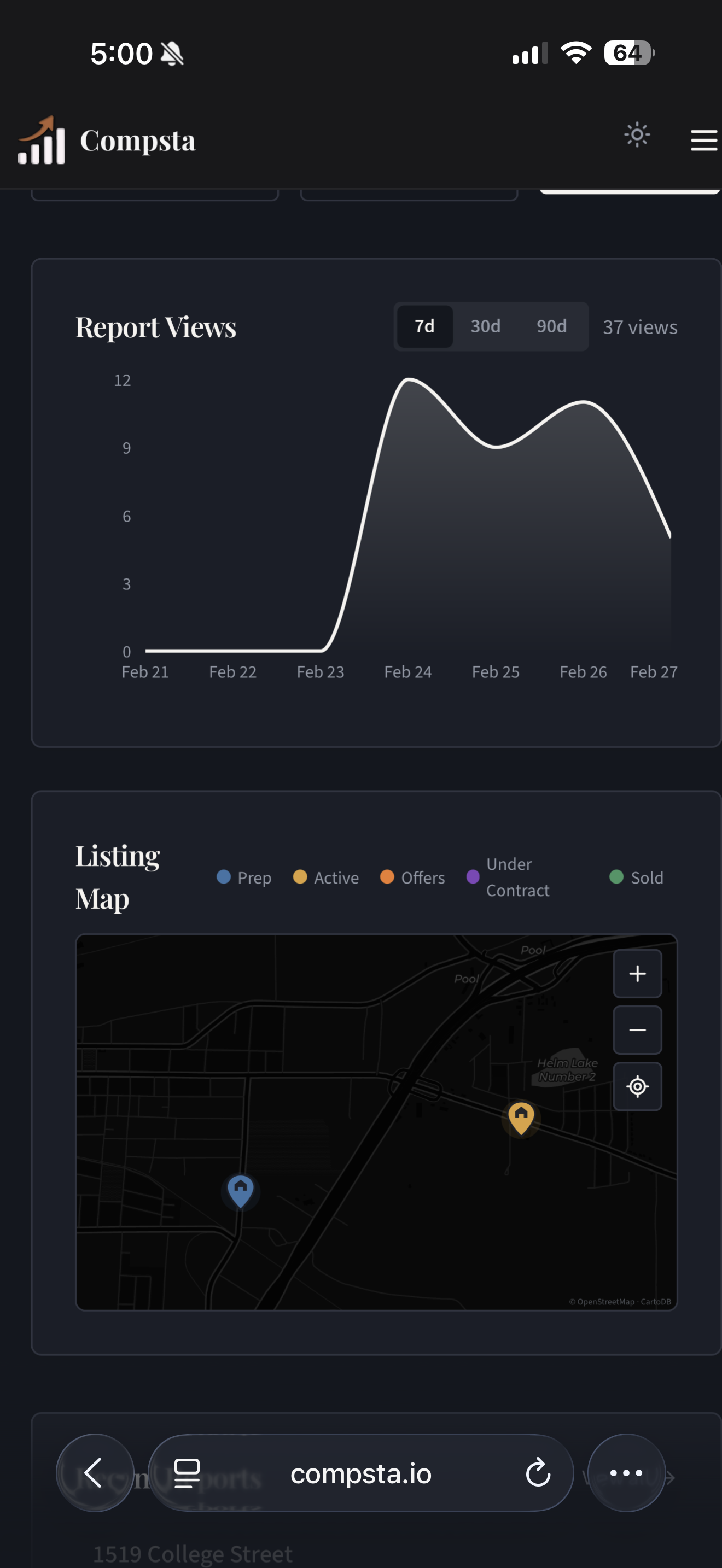Click the Active legend yellow dot
The image size is (722, 1568).
coord(300,876)
